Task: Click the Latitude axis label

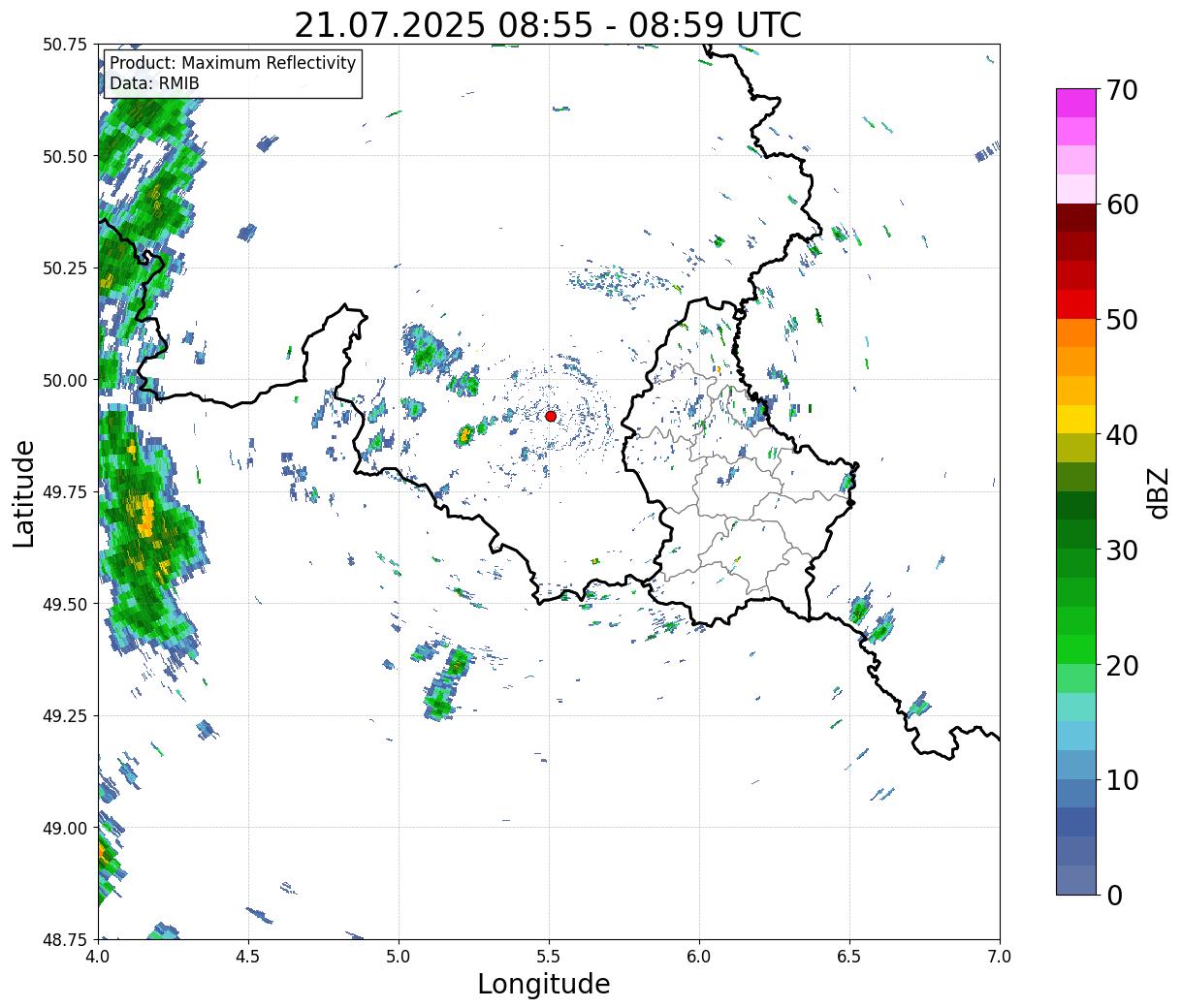Action: 25,492
